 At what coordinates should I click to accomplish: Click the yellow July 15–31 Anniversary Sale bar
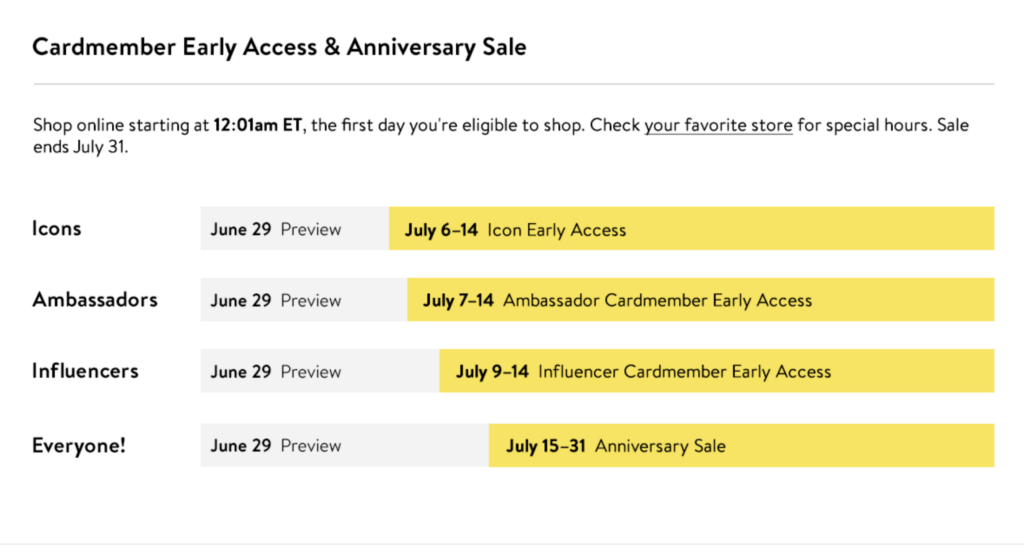coord(742,445)
